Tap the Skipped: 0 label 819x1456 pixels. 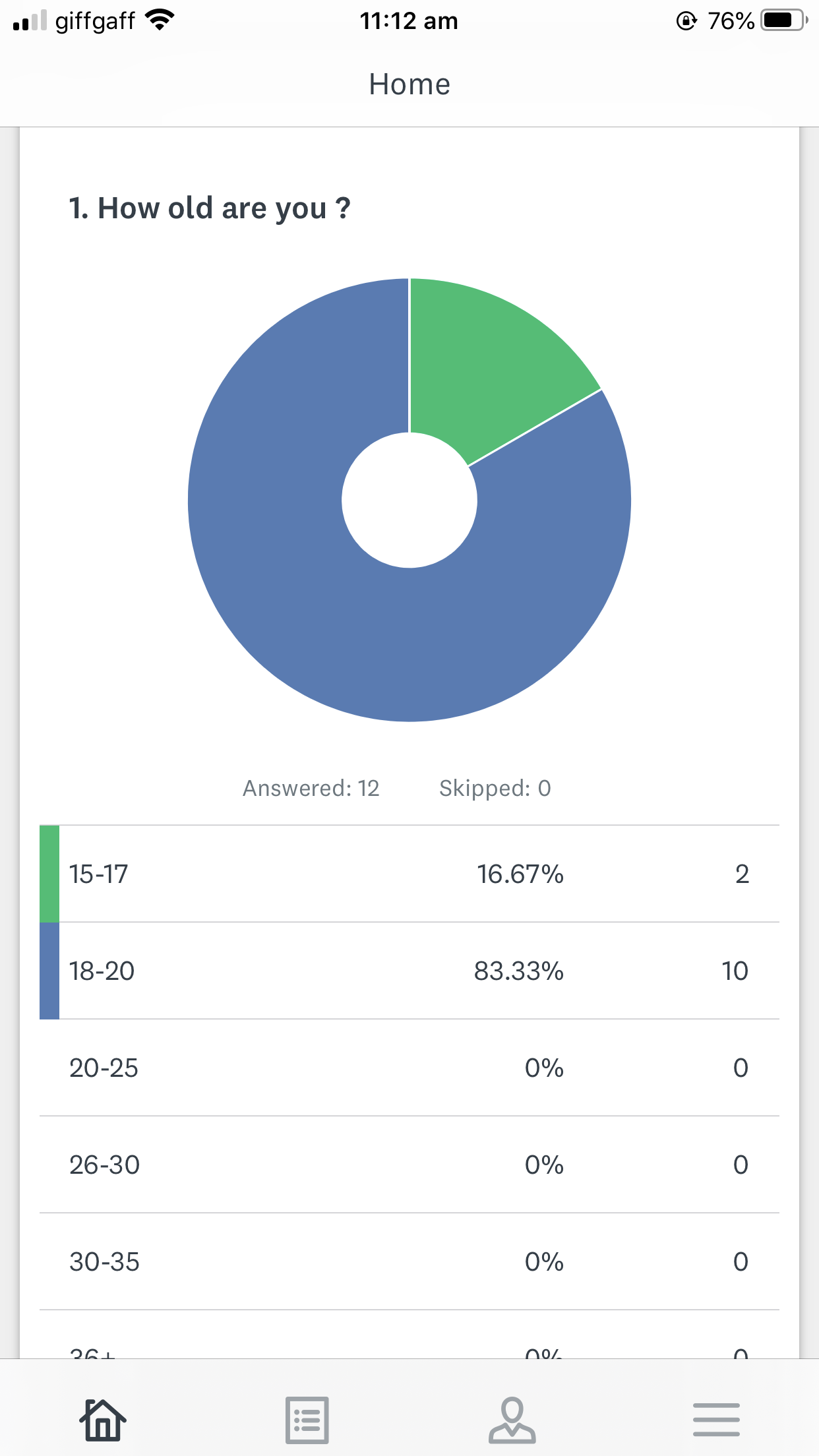[495, 788]
